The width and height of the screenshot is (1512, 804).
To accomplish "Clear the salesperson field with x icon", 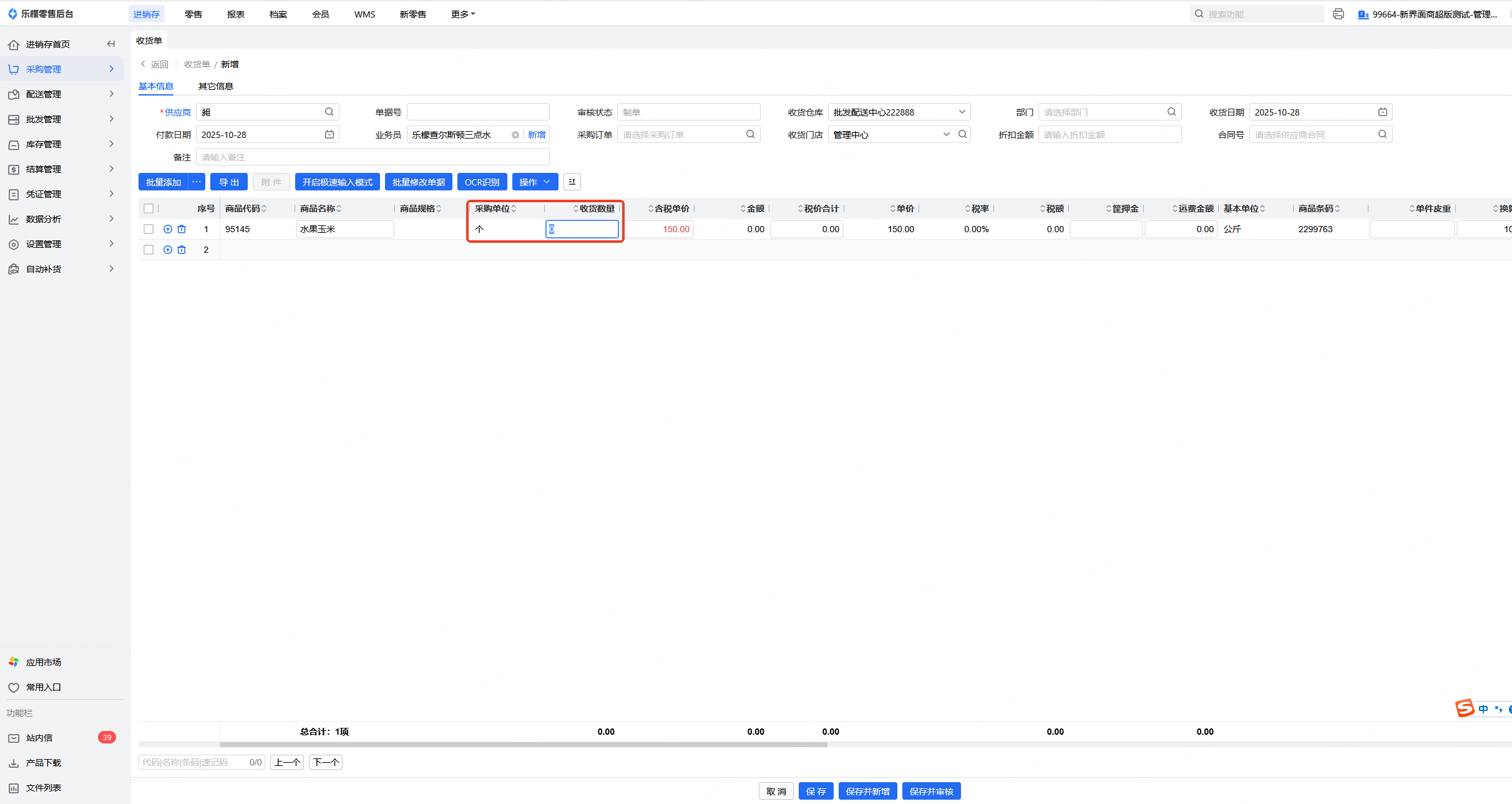I will (x=515, y=135).
